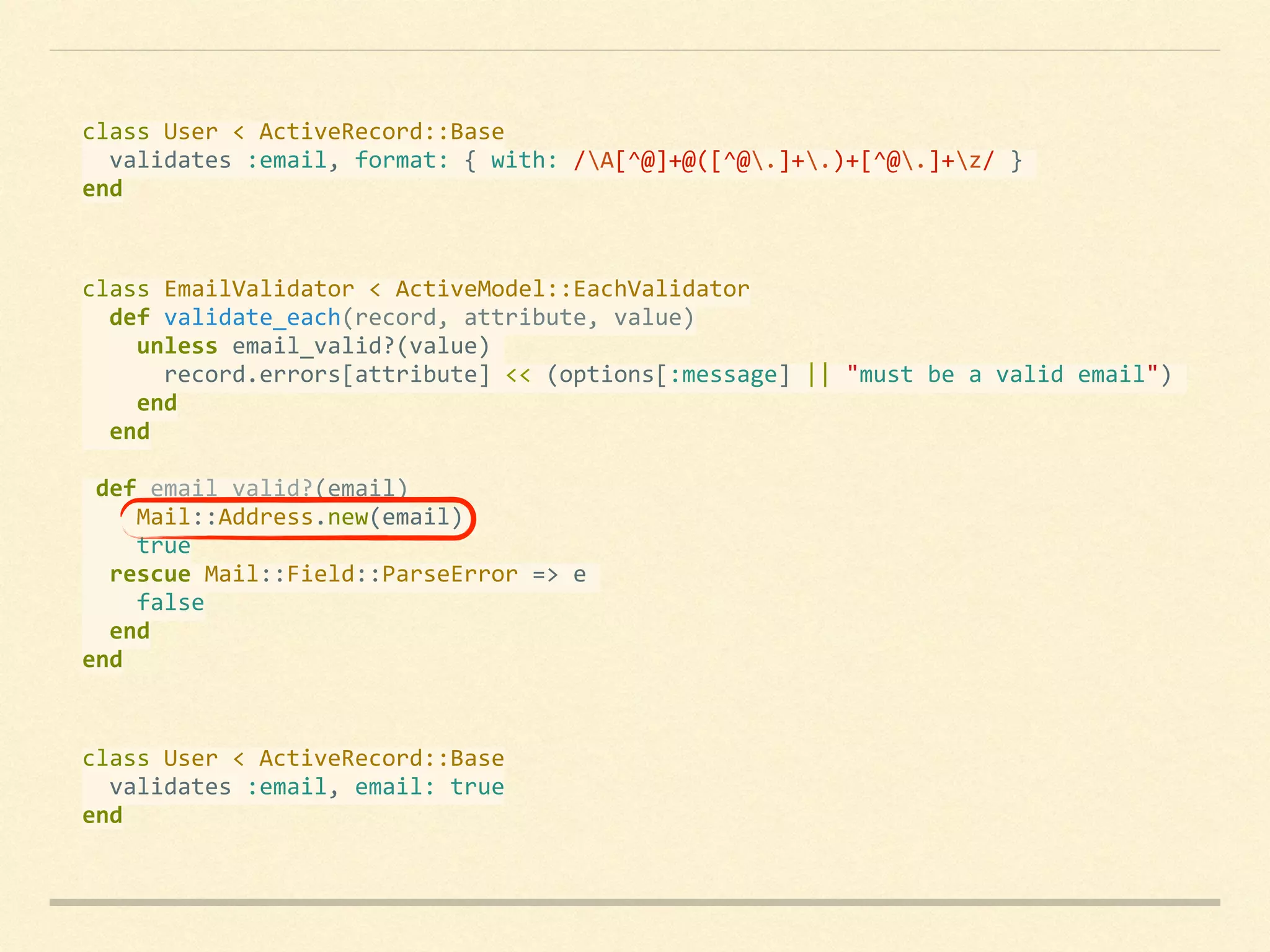Screen dimensions: 1270x952
Task: Click 'class EmailValidator < ActiveModel::EachValidator' line
Action: click(416, 289)
